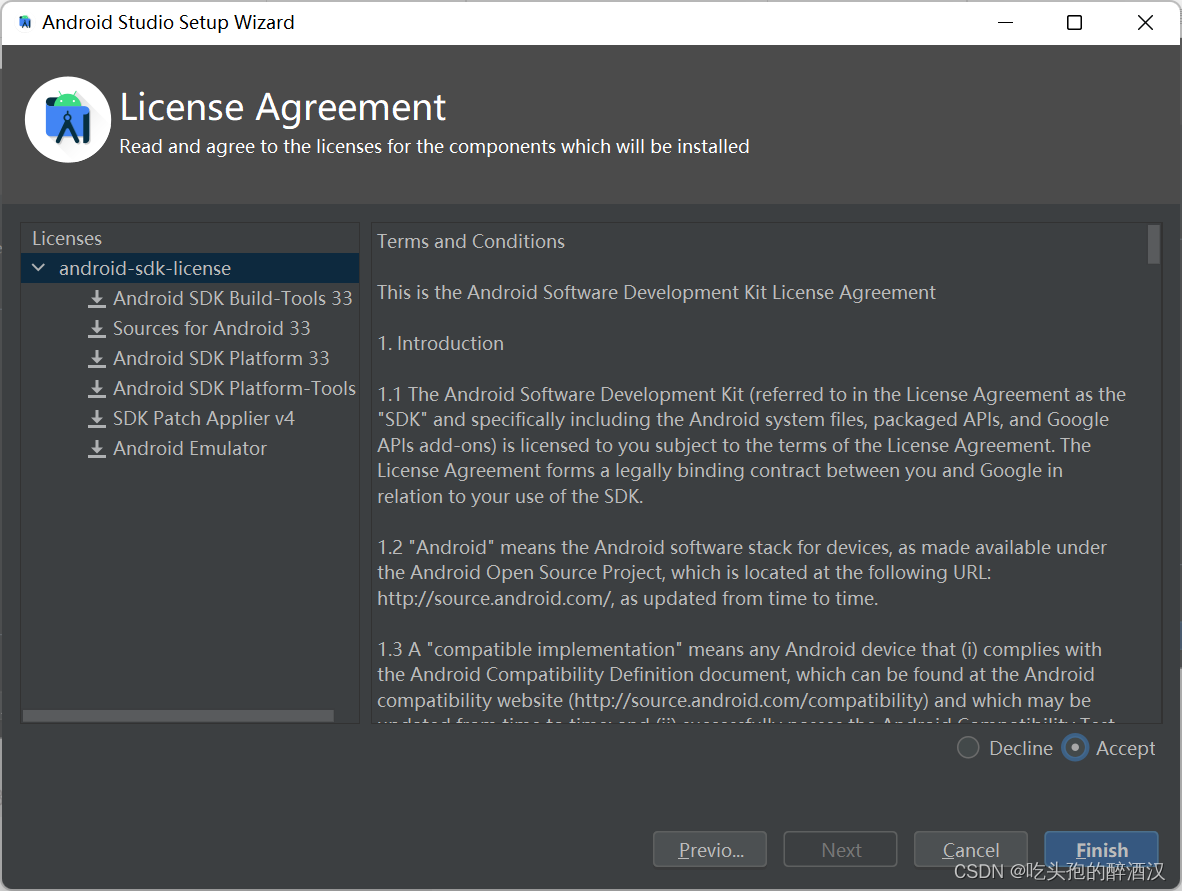Select the android-sdk-license row

coord(190,268)
